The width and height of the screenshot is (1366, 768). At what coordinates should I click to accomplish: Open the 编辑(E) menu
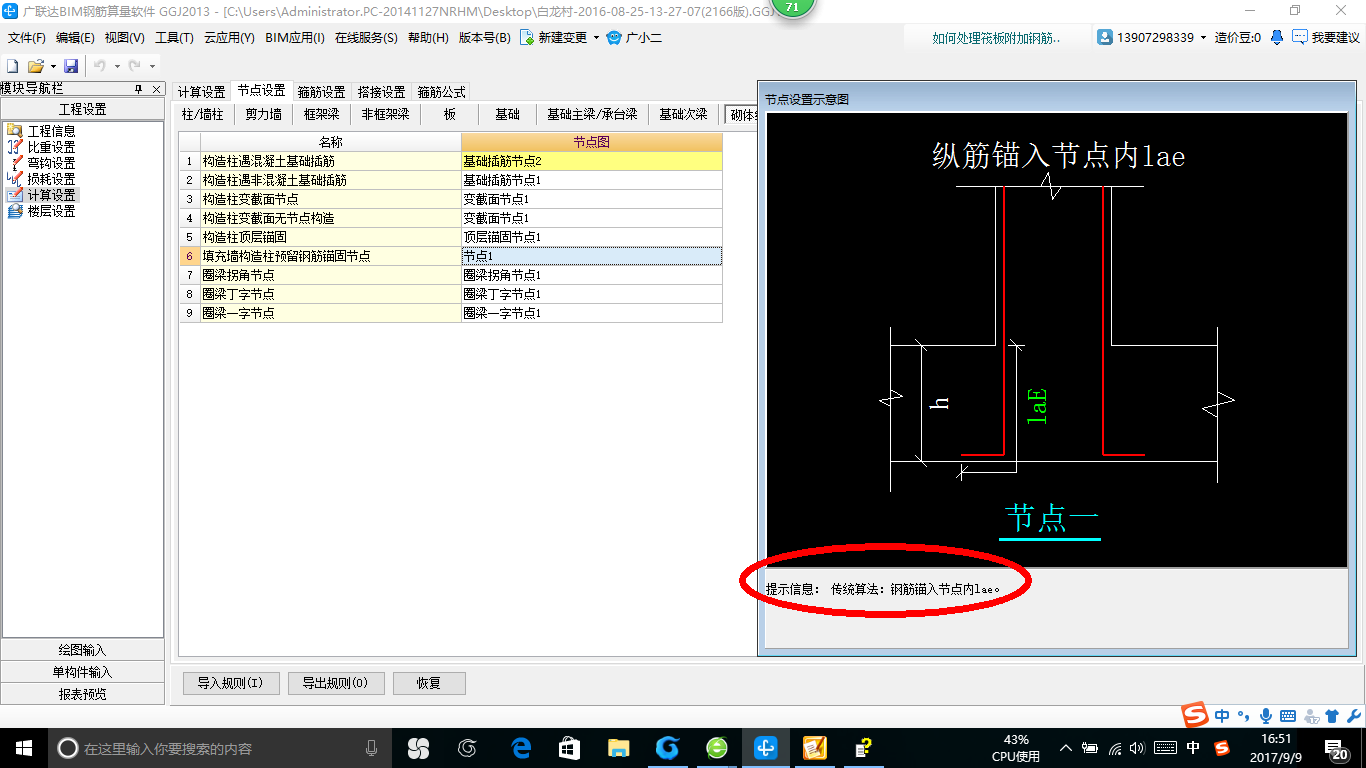(x=75, y=38)
